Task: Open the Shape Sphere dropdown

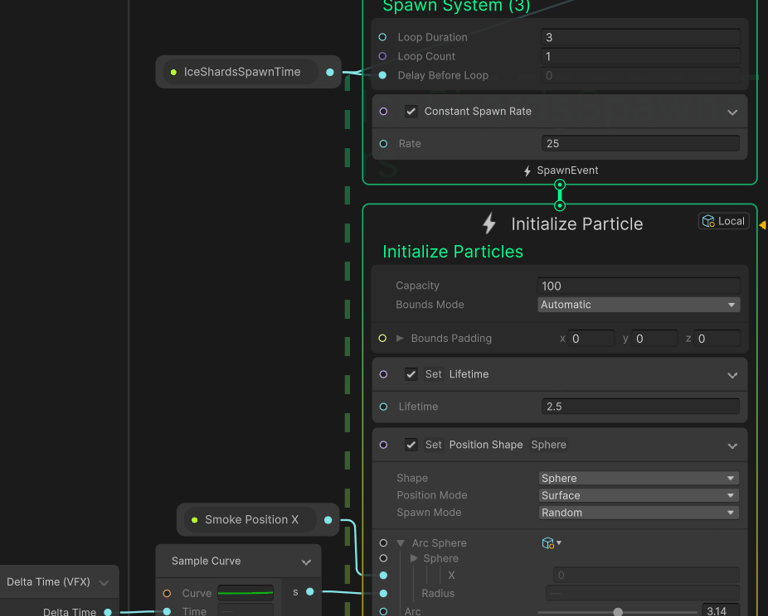Action: pyautogui.click(x=639, y=478)
